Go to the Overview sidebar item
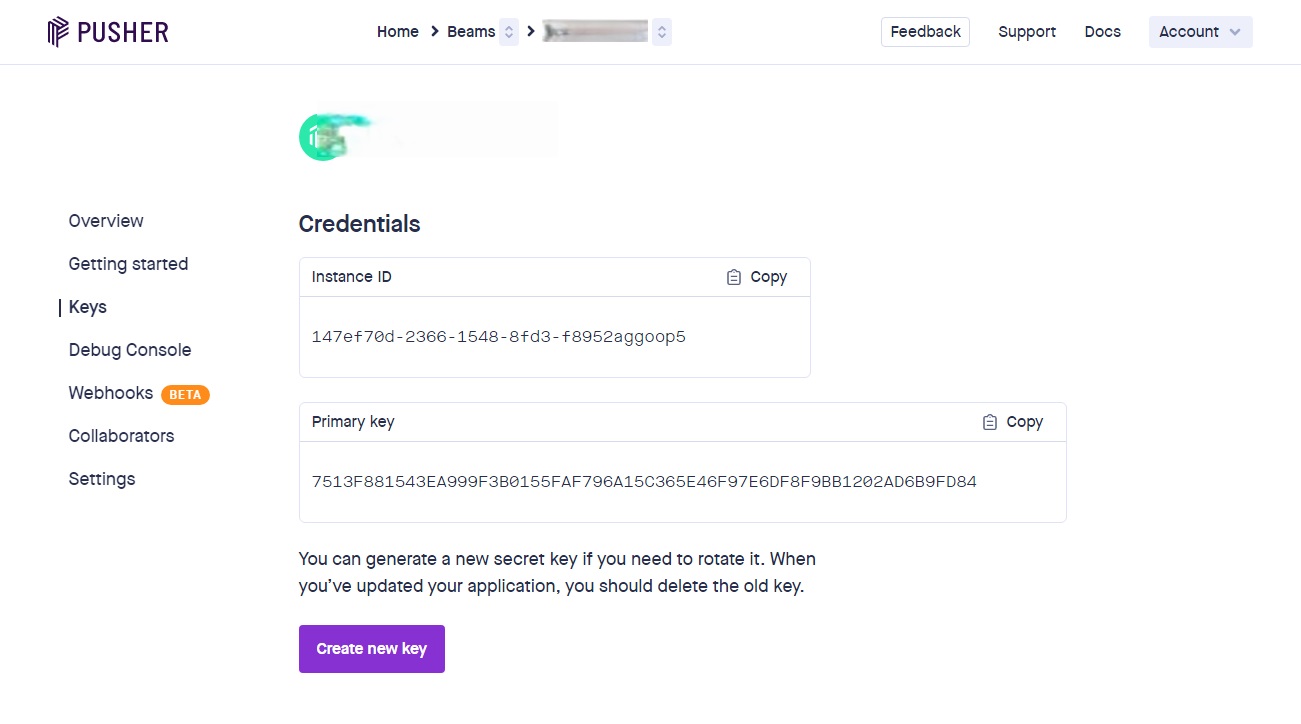This screenshot has width=1301, height=724. click(106, 221)
